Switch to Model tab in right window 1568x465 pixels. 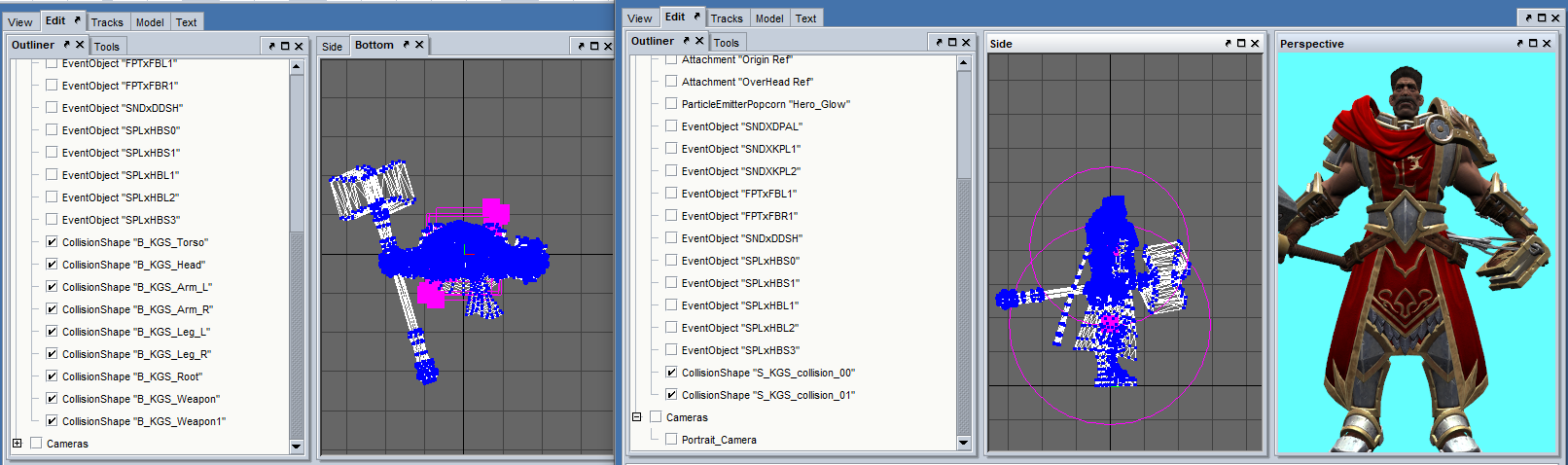[769, 18]
